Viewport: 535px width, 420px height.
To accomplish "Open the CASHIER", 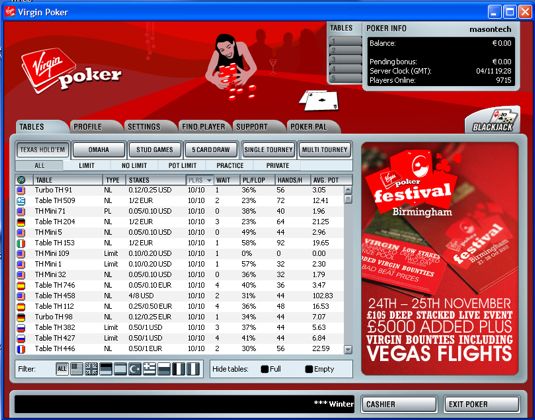I will (x=399, y=404).
